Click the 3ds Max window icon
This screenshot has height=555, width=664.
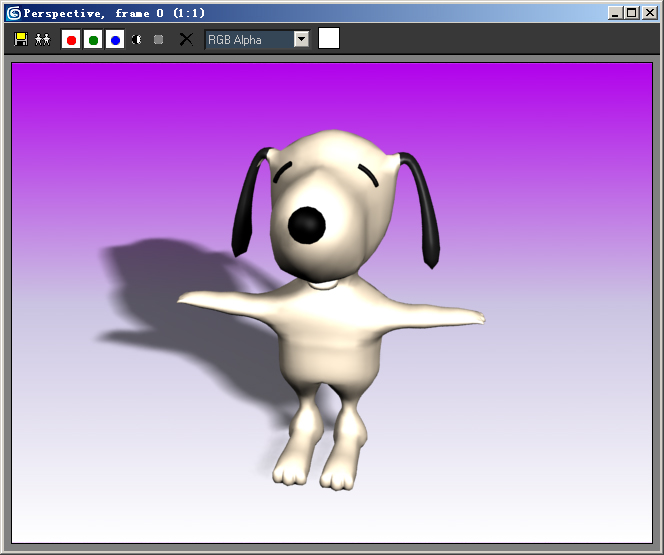tap(14, 13)
